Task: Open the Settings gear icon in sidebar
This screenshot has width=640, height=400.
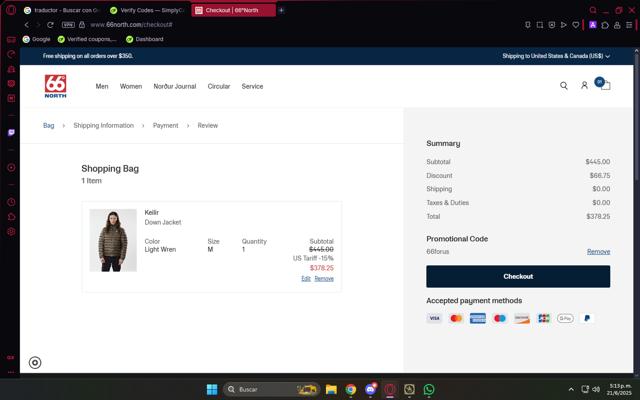Action: [x=11, y=231]
